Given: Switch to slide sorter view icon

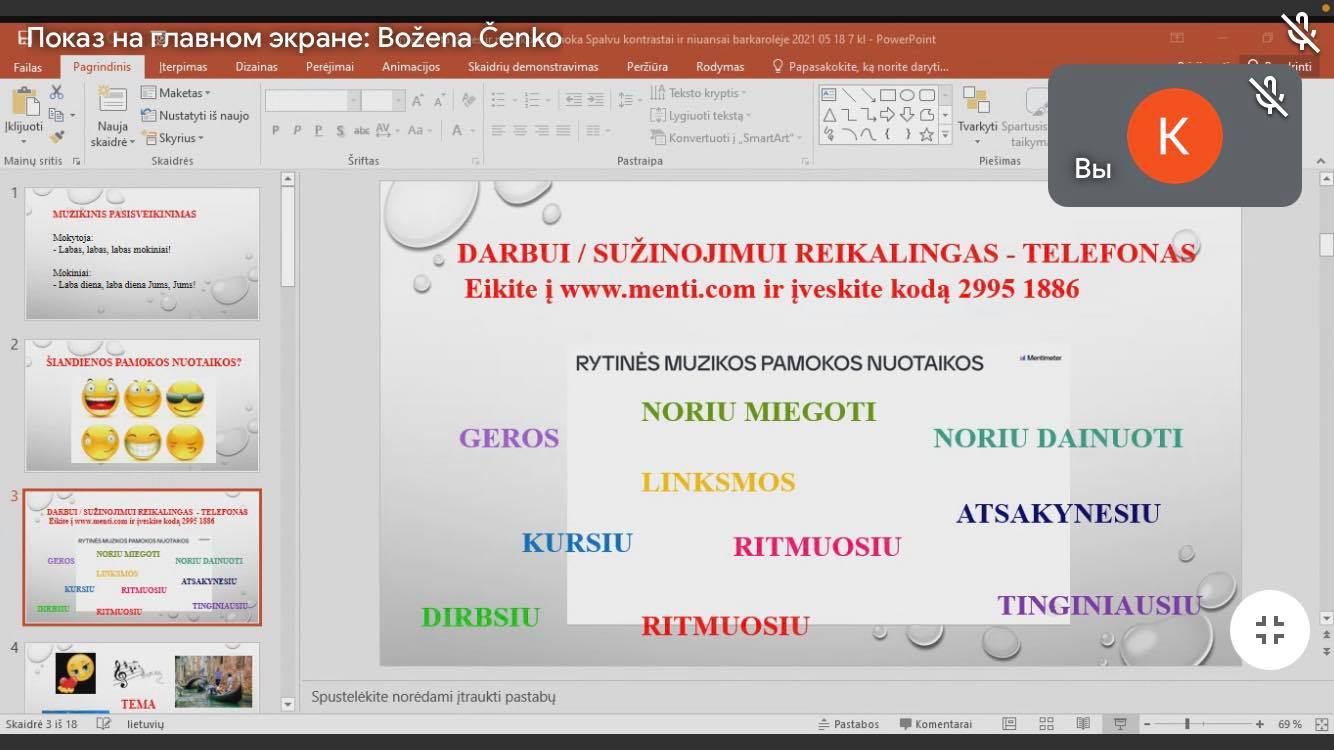Looking at the screenshot, I should pos(1046,724).
